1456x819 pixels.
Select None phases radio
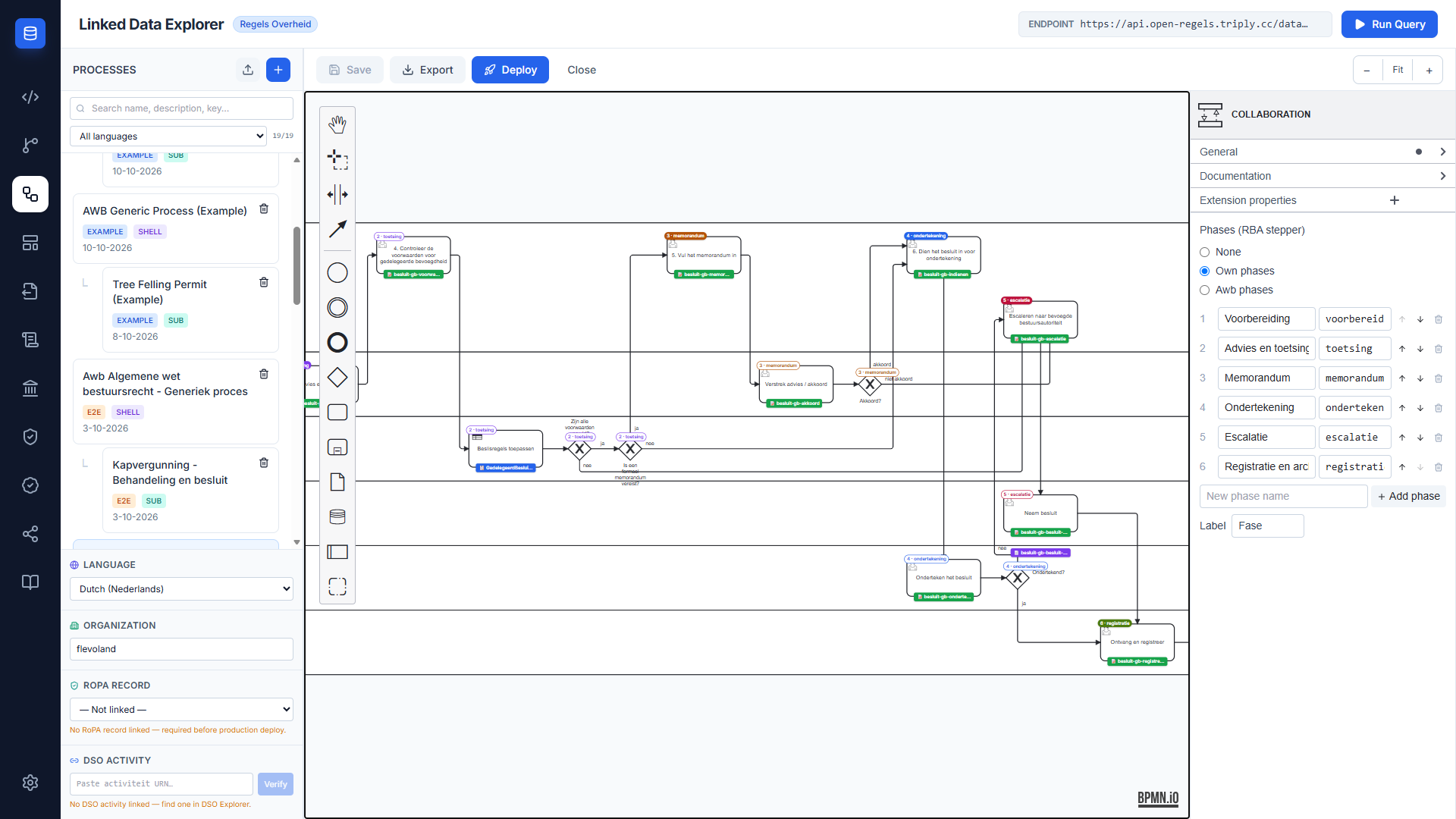(1204, 252)
